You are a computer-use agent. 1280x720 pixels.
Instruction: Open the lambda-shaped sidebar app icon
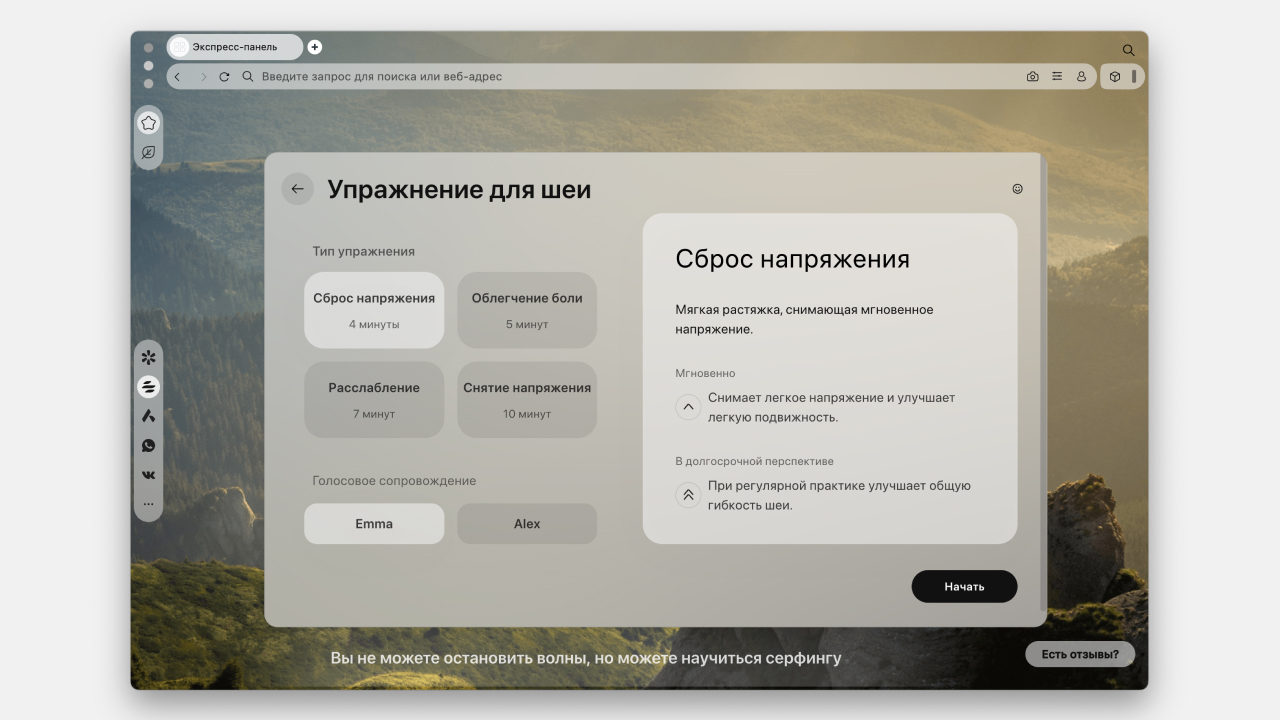(148, 416)
